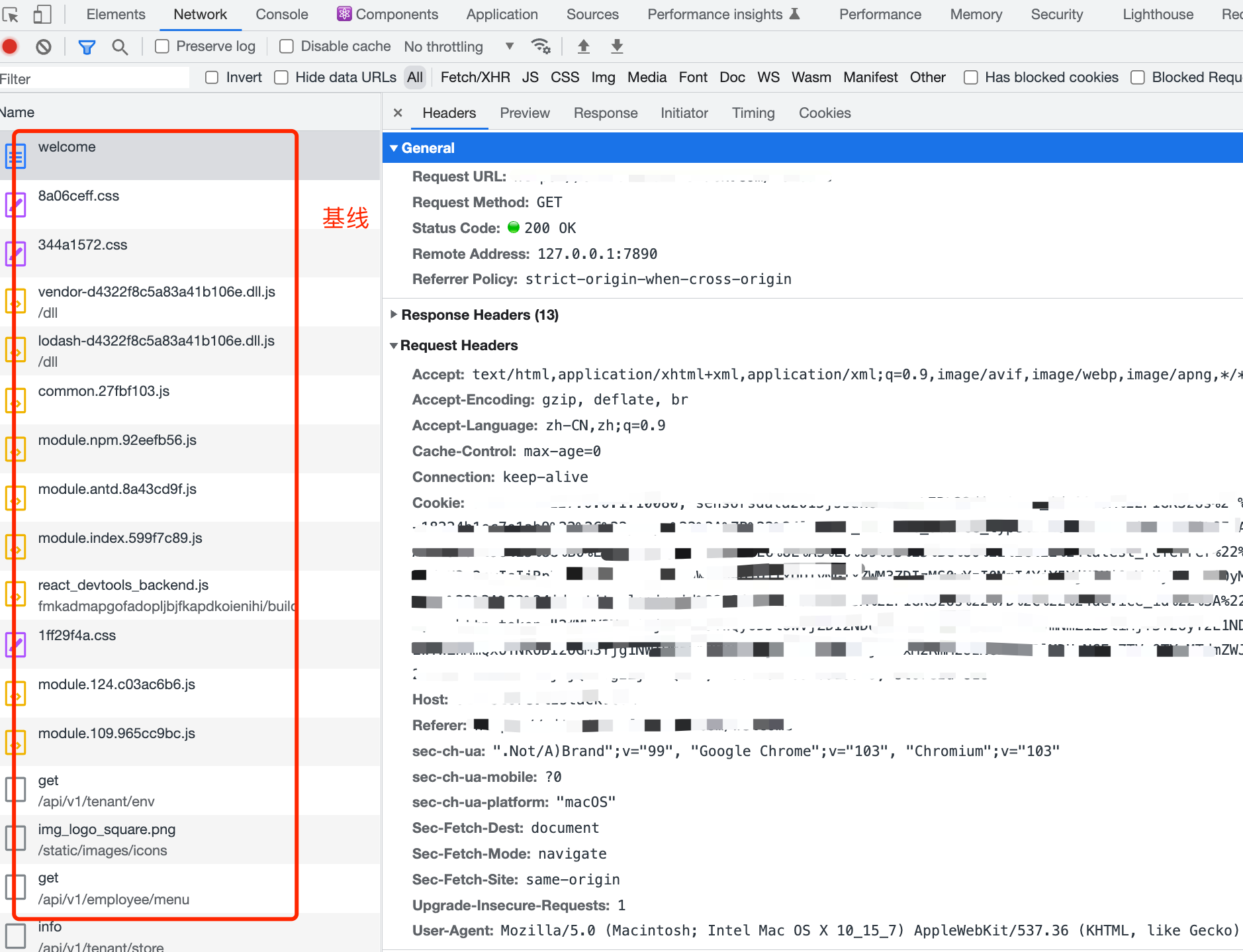Expand Response Headers (13) section
The width and height of the screenshot is (1243, 952).
pos(479,315)
